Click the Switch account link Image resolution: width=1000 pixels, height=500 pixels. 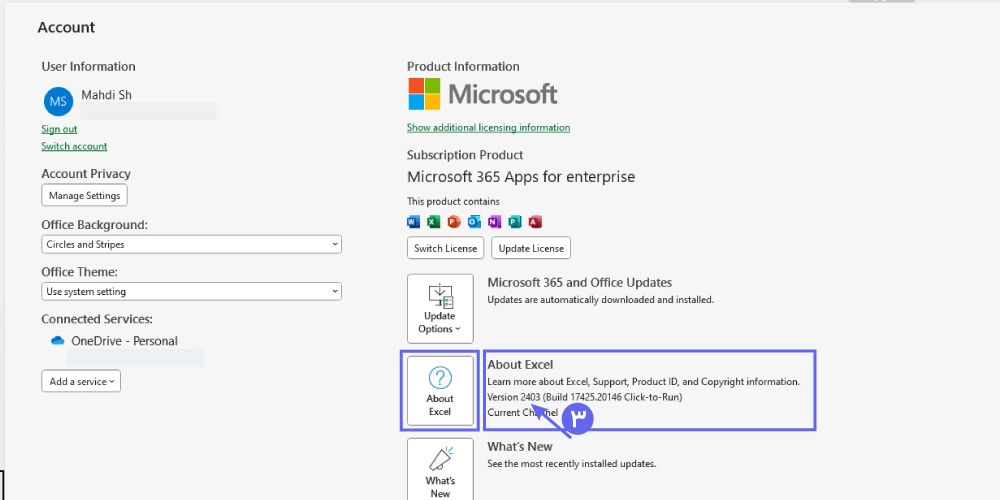[74, 146]
